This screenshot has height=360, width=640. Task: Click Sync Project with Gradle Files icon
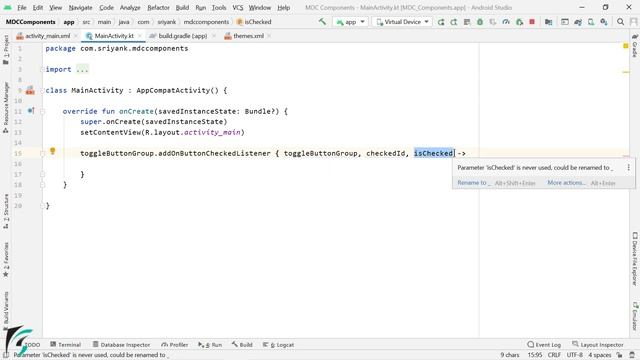pos(578,22)
